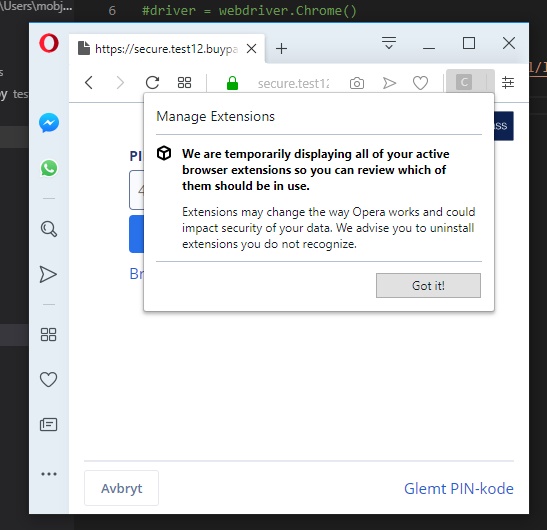The height and width of the screenshot is (530, 547).
Task: Open My Flow from sidebar
Action: [48, 274]
